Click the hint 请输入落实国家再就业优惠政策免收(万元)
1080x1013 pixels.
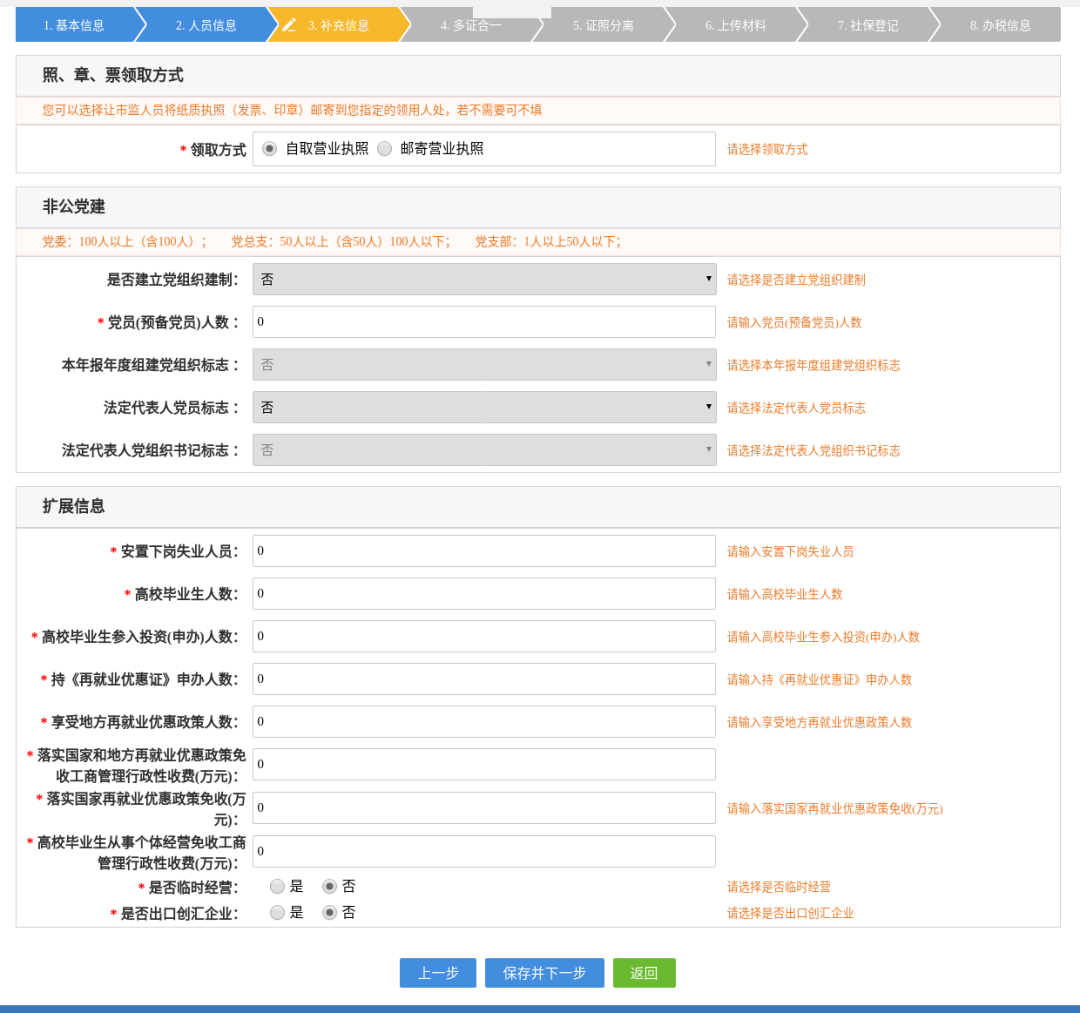click(835, 808)
